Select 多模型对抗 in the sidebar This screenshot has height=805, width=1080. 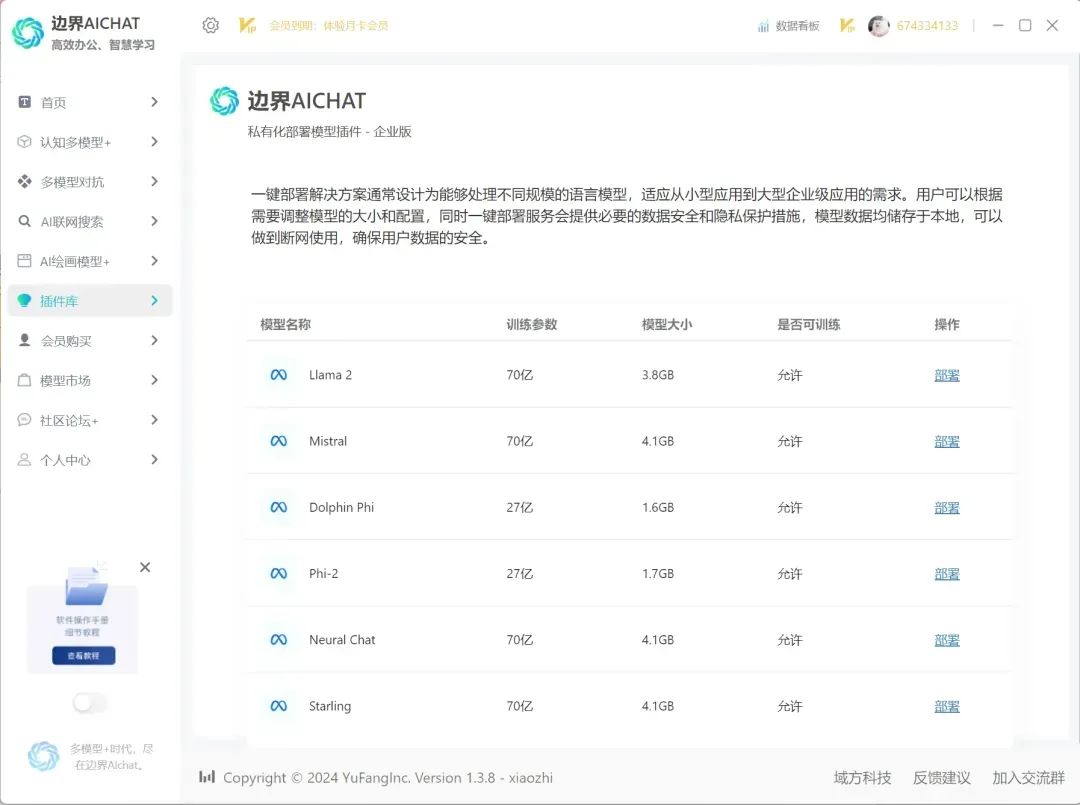tap(72, 182)
